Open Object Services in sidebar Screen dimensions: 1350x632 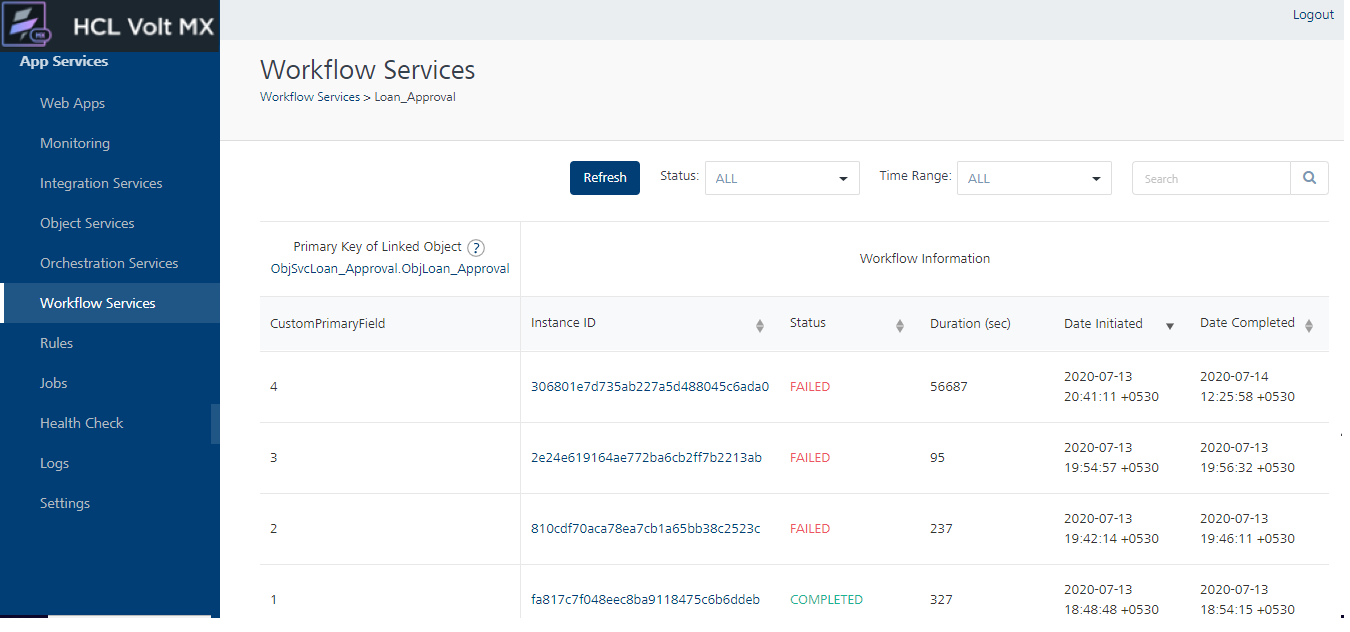(87, 223)
